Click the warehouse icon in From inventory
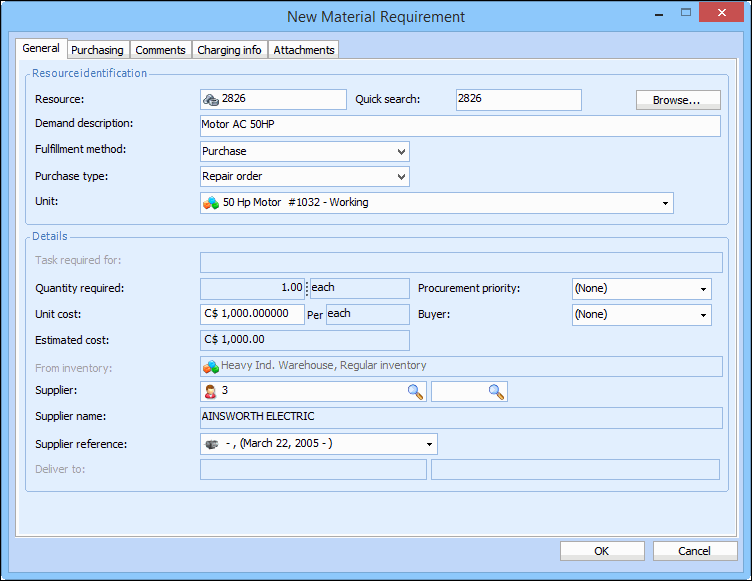The image size is (752, 581). pyautogui.click(x=211, y=367)
